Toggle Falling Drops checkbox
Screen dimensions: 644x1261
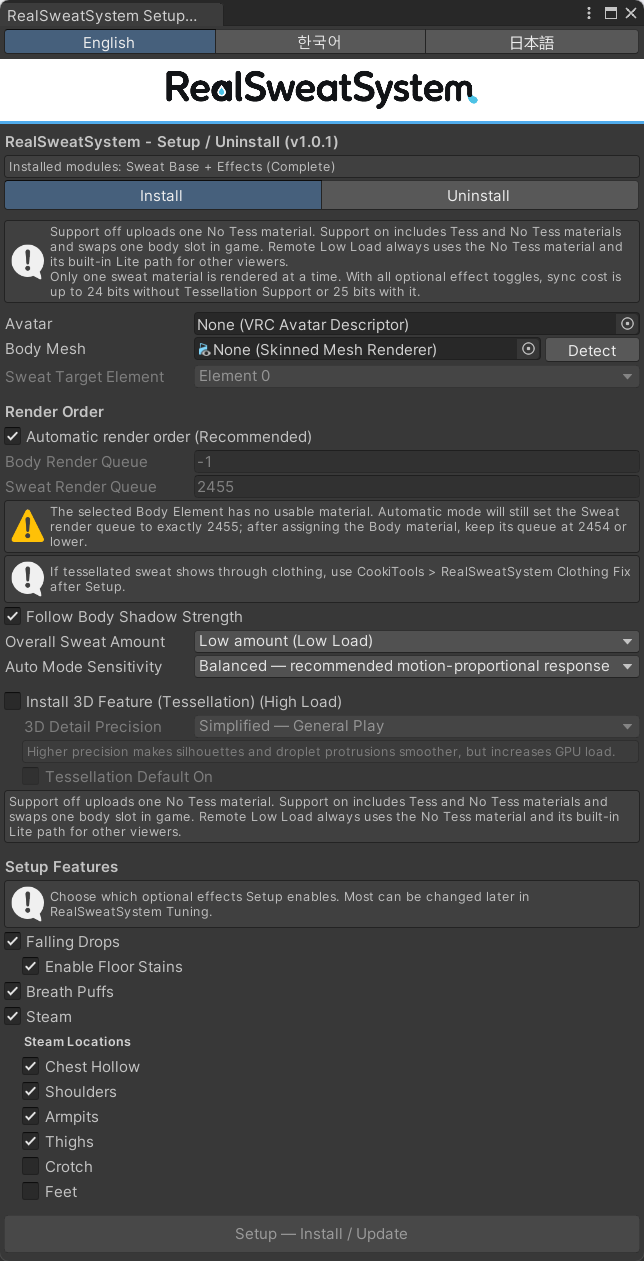(x=13, y=941)
